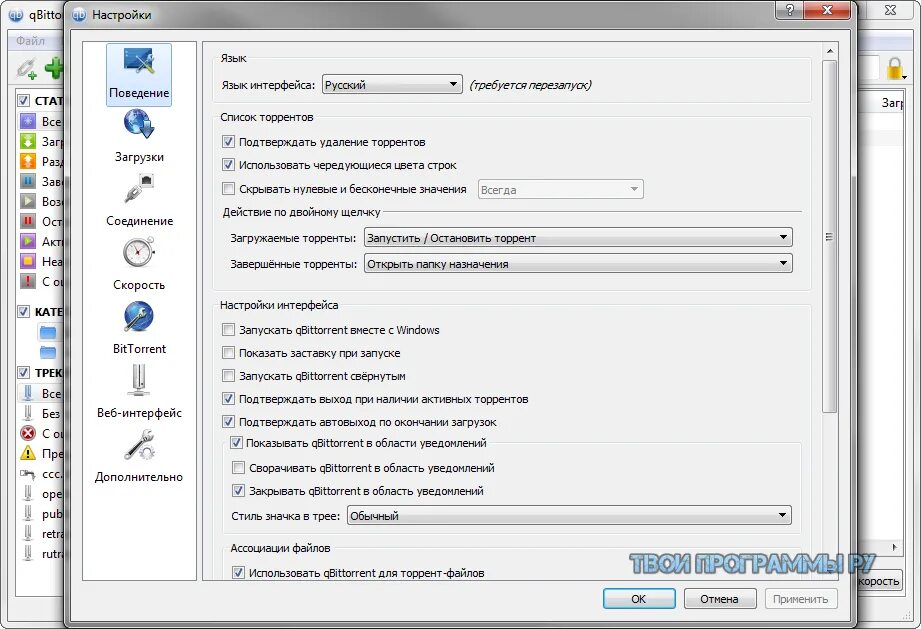This screenshot has width=921, height=629.
Task: Select the inactive status filter icon in main window
Action: [28, 261]
